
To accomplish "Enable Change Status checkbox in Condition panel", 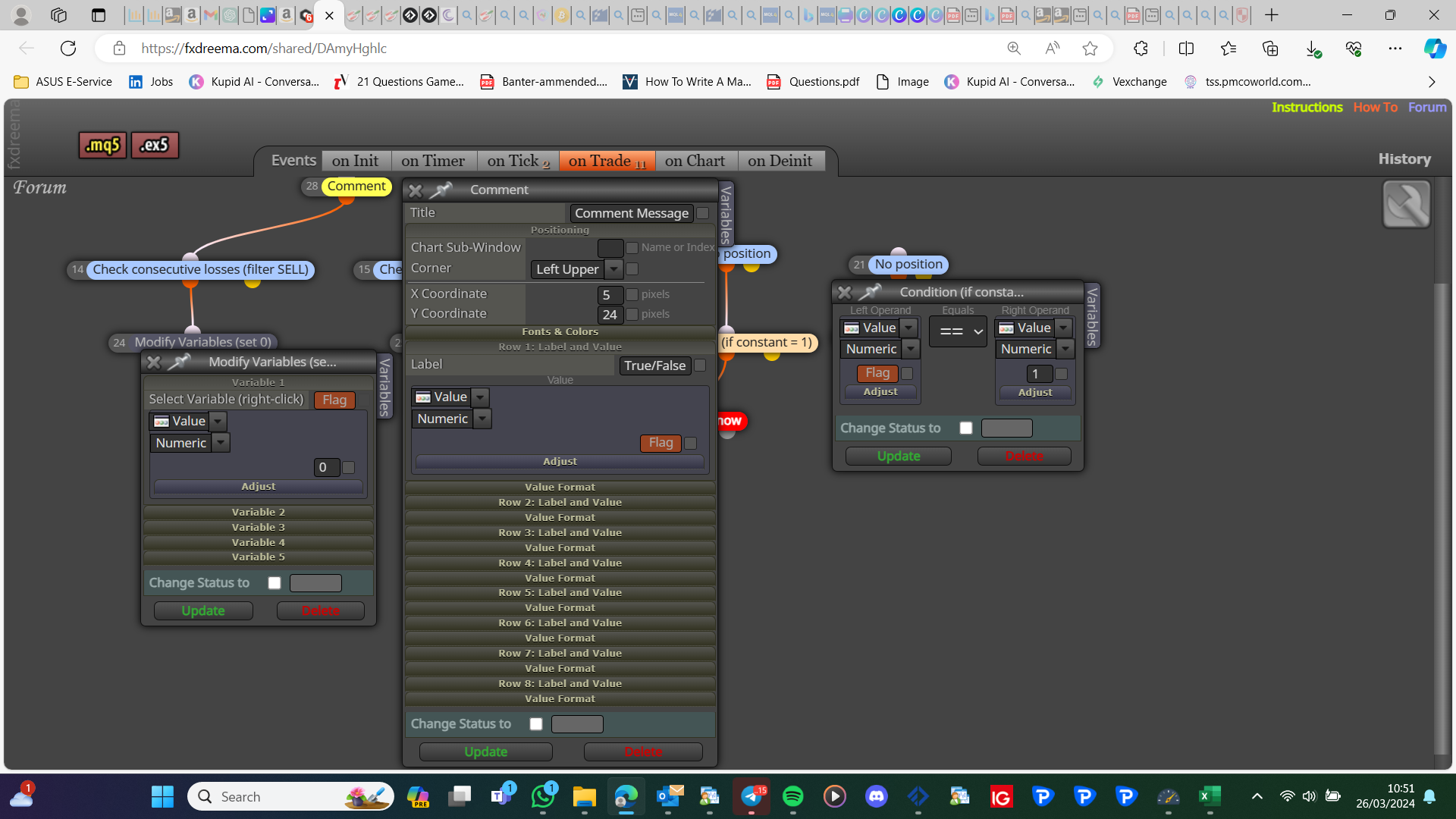I will point(966,428).
